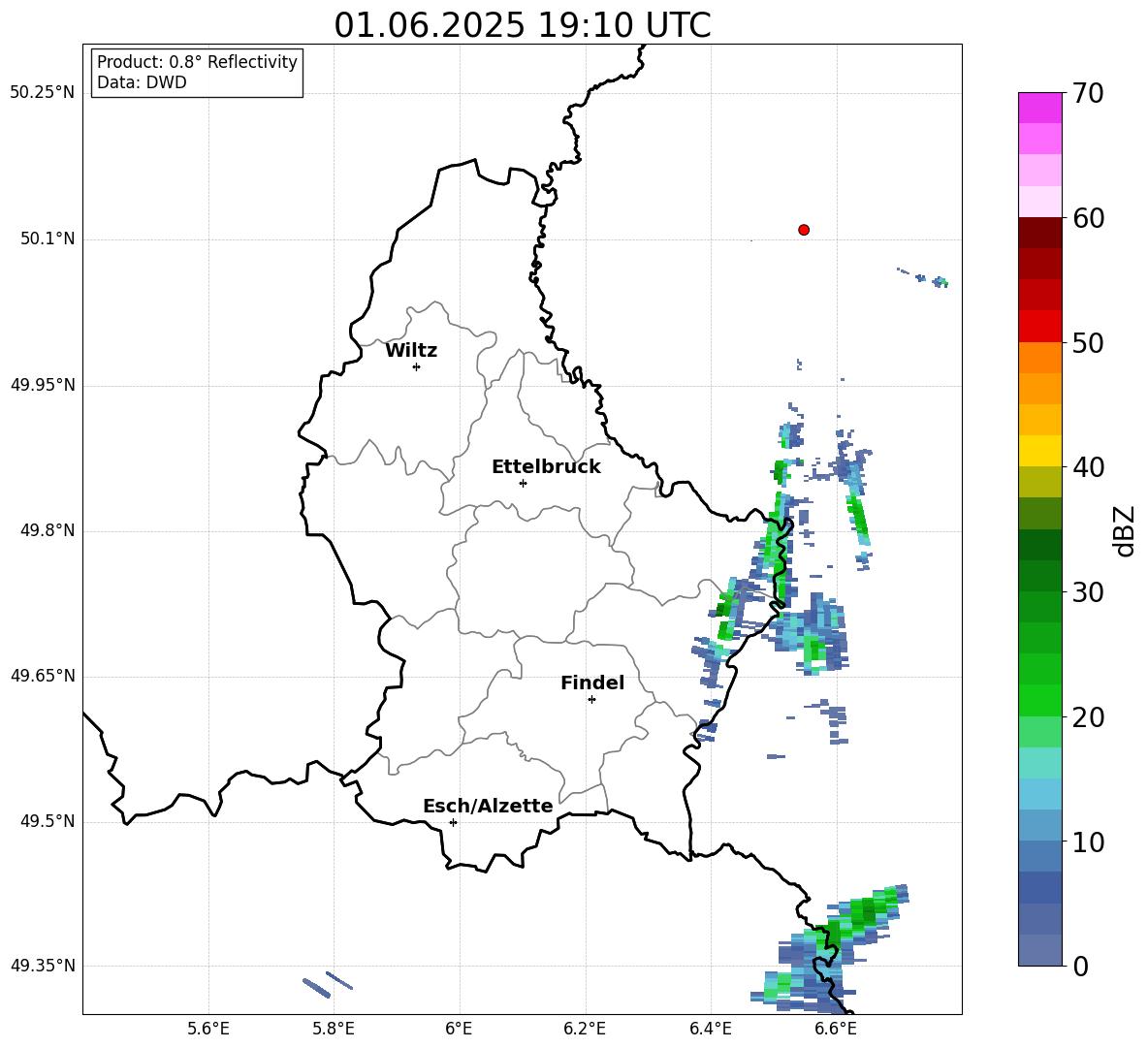Click the Ettelbruck station cross marker

pyautogui.click(x=523, y=483)
